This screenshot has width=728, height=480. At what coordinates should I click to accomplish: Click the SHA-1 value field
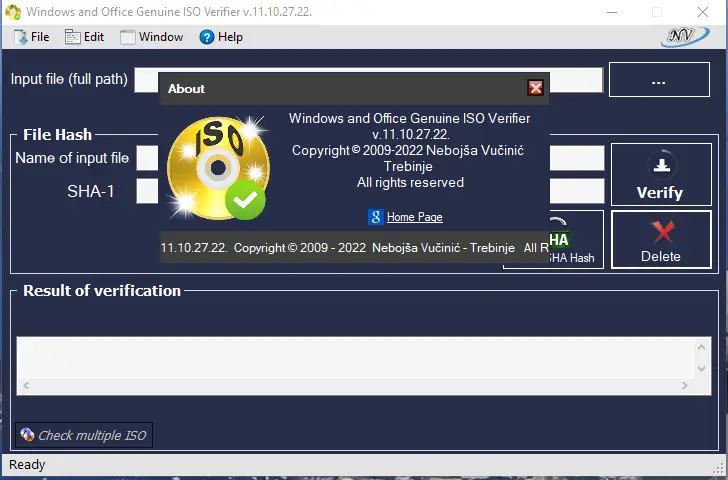[x=370, y=191]
